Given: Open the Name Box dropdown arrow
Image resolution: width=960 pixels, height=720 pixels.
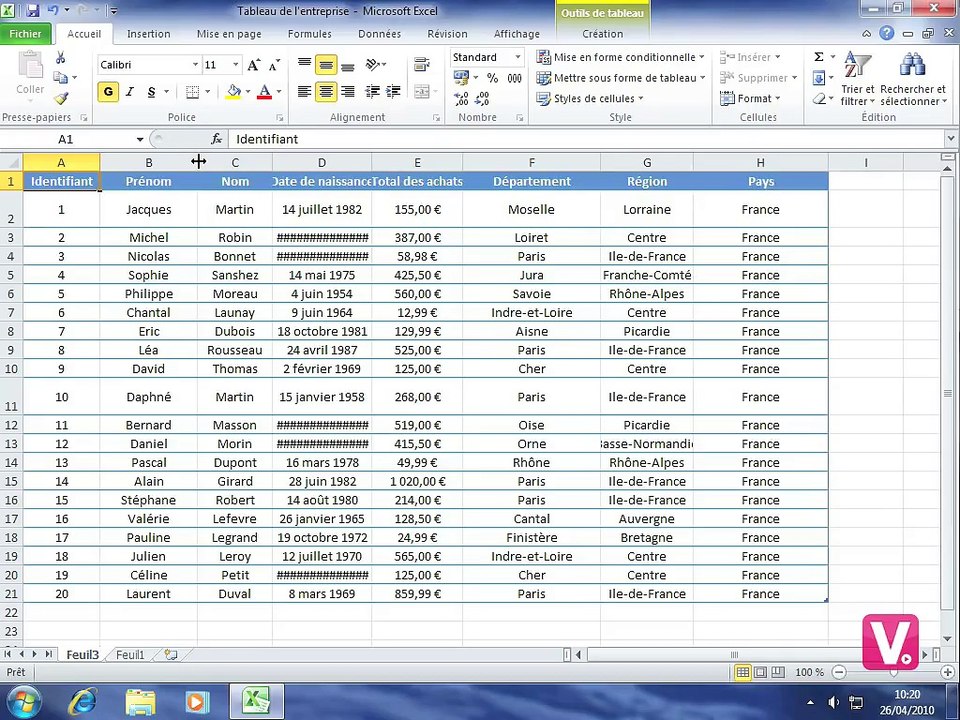Looking at the screenshot, I should coord(140,140).
